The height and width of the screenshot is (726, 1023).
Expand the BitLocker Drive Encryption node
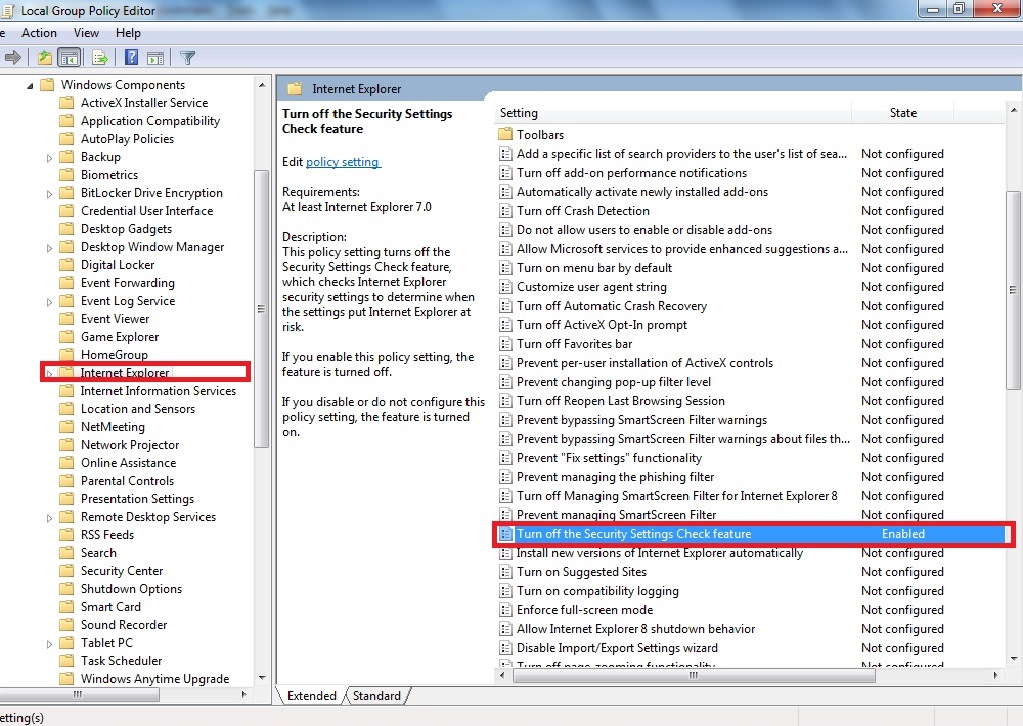coord(49,194)
